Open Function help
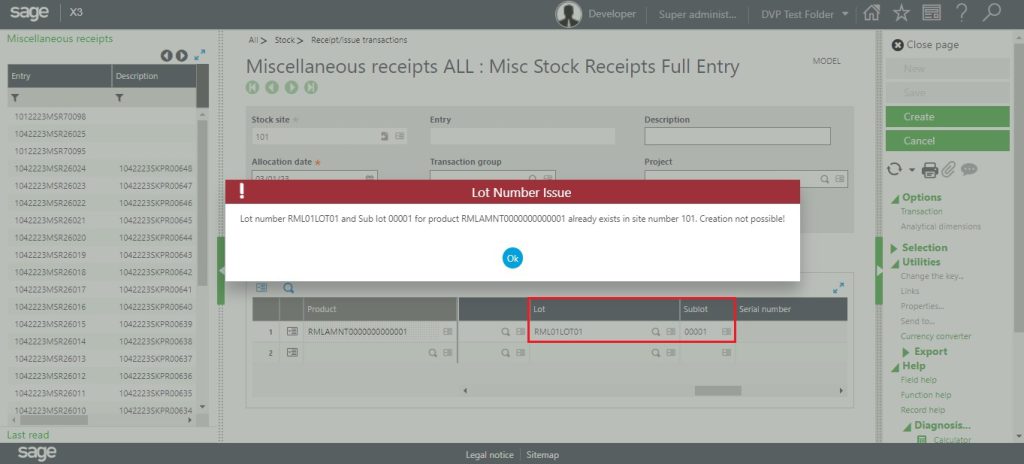 pos(926,395)
